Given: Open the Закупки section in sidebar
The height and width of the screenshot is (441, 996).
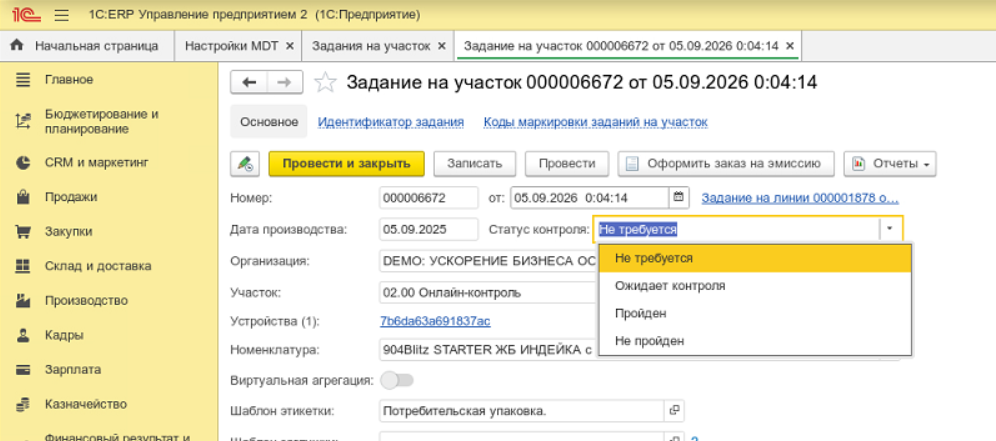Looking at the screenshot, I should [68, 231].
